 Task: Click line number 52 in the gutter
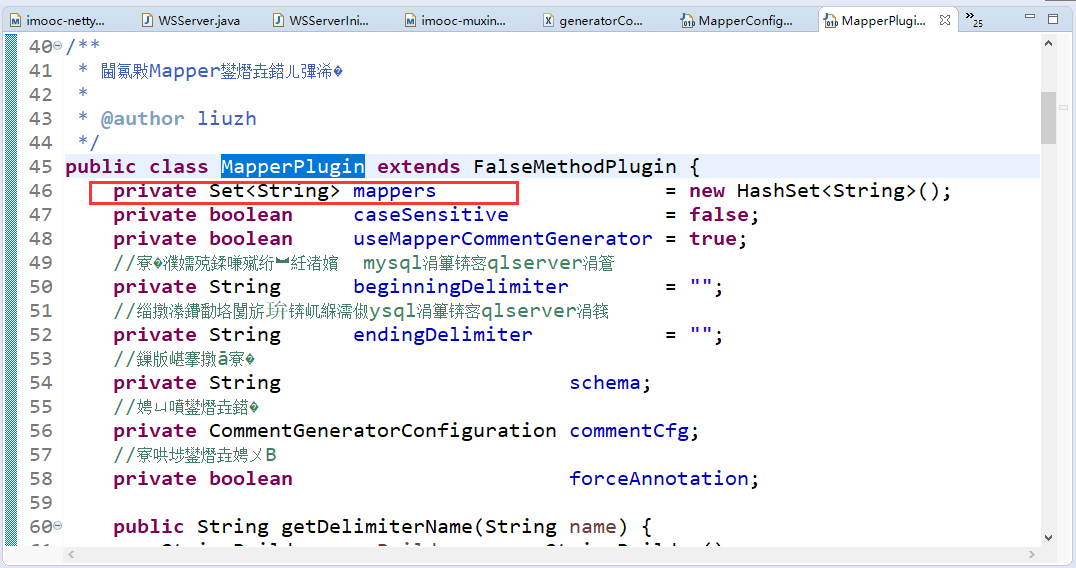point(40,335)
